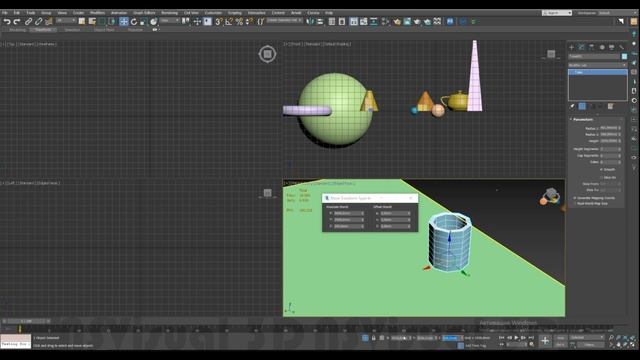Click the Select by Name icon
Screen dimensions: 640x360
click(92, 22)
